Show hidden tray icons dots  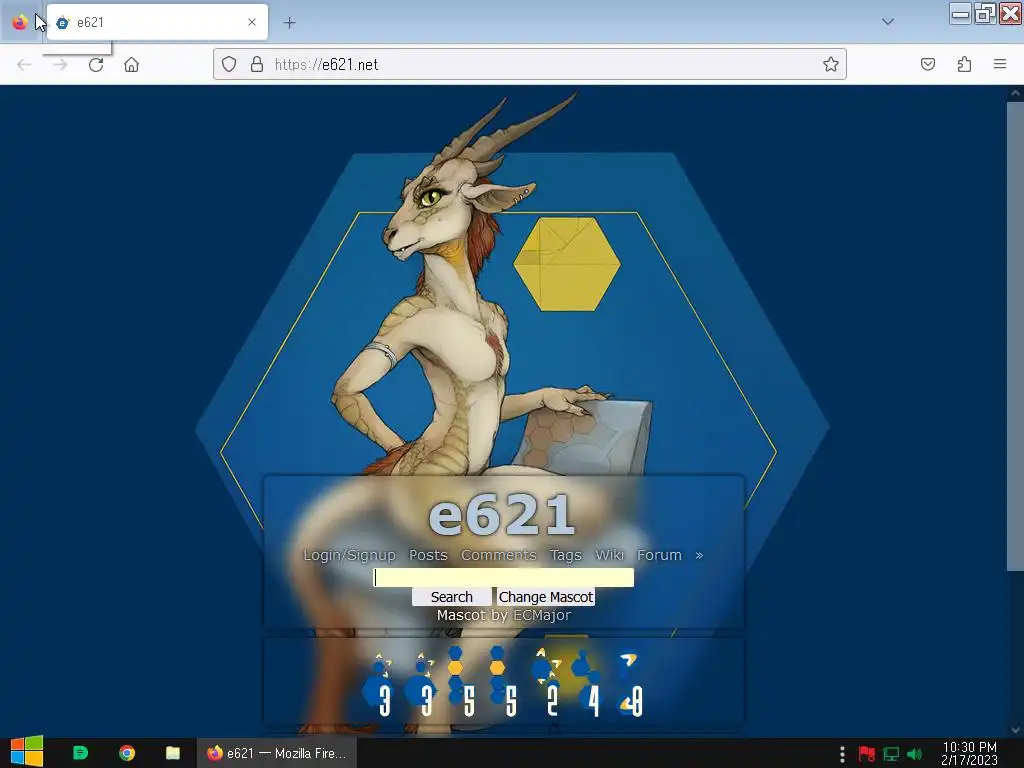[x=842, y=754]
